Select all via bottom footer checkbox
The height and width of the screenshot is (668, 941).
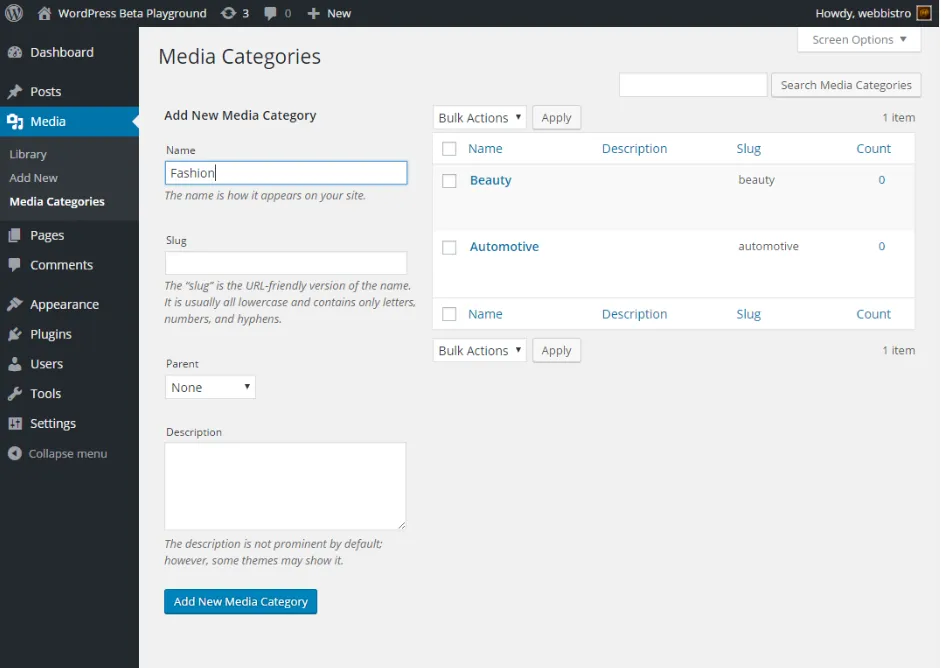click(x=449, y=314)
